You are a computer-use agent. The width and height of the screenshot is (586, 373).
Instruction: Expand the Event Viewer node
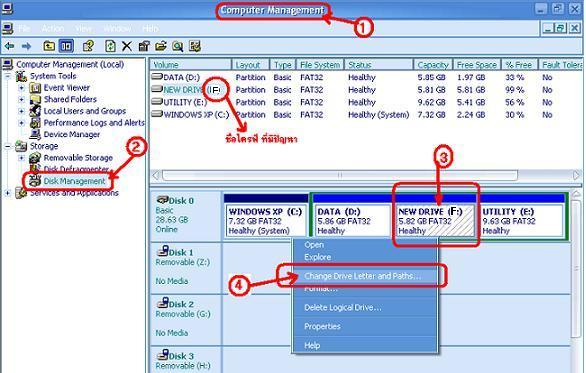[x=21, y=88]
